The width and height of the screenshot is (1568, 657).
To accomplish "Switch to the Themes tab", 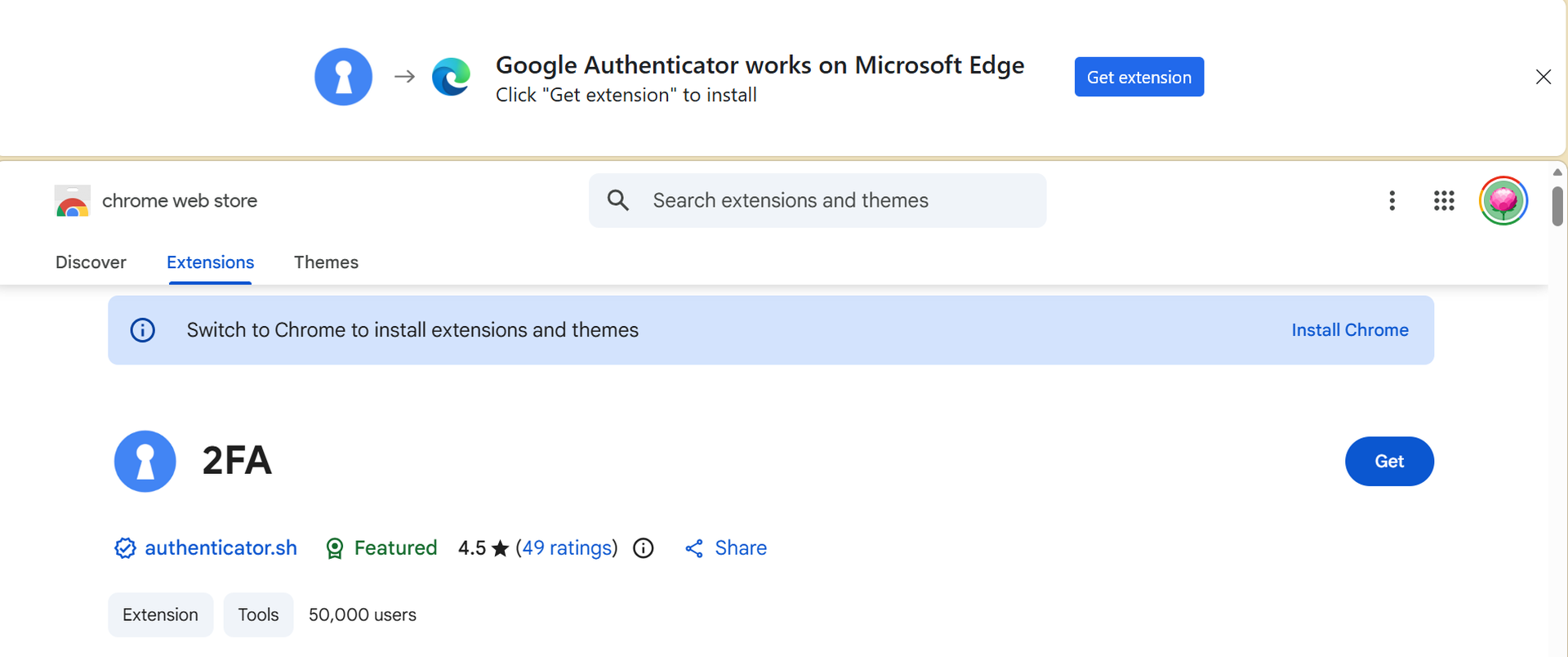I will 326,262.
